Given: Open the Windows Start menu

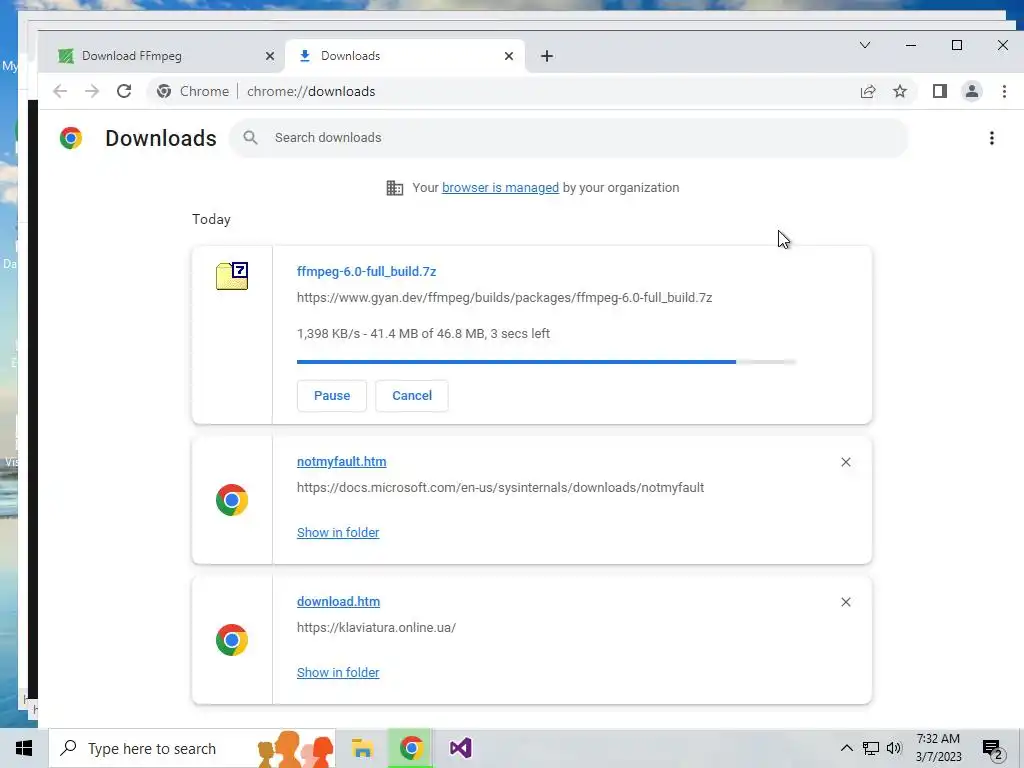Looking at the screenshot, I should [24, 748].
